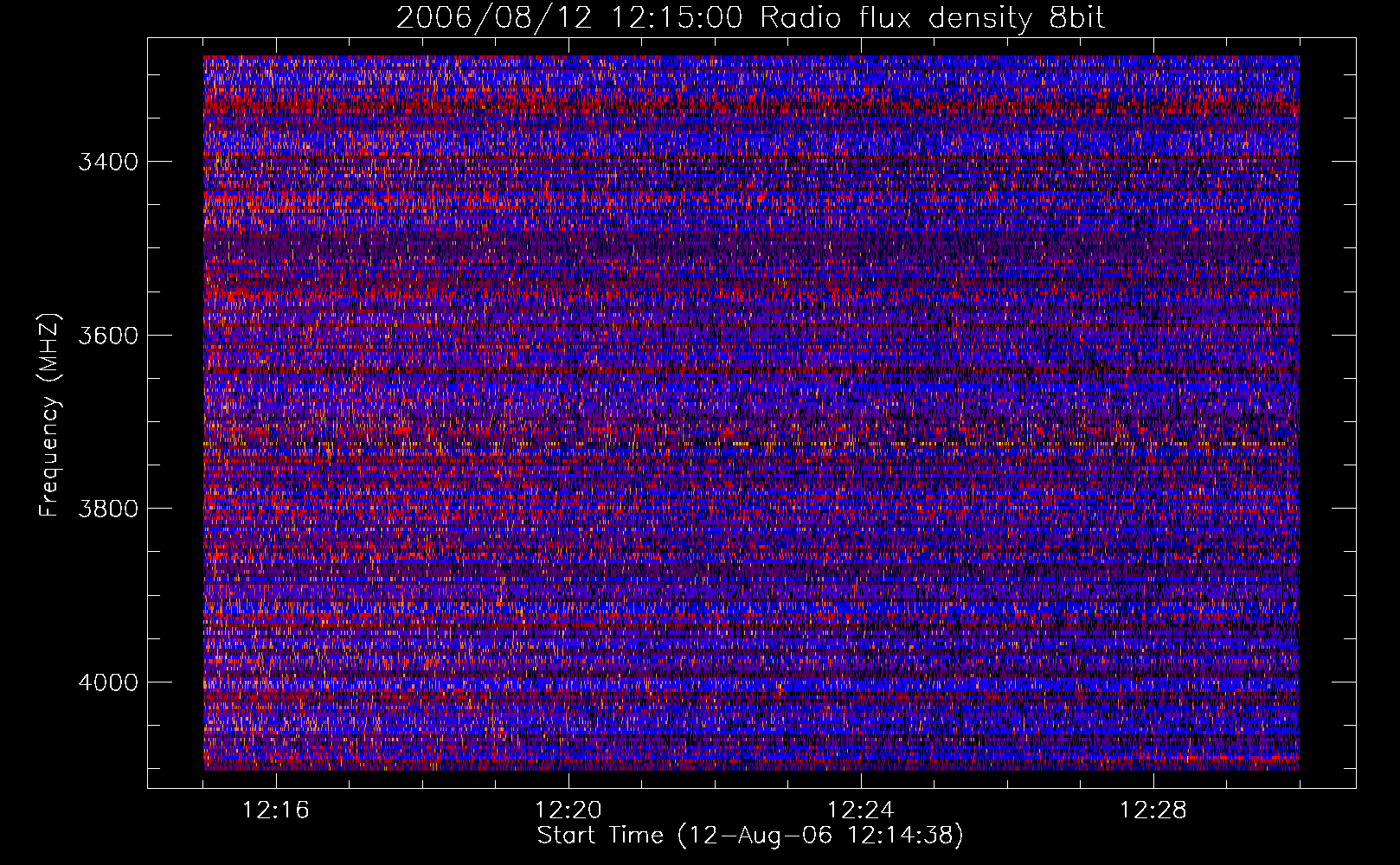
Task: Click the plot title 'Radio flux density 8bit'
Action: pos(933,18)
